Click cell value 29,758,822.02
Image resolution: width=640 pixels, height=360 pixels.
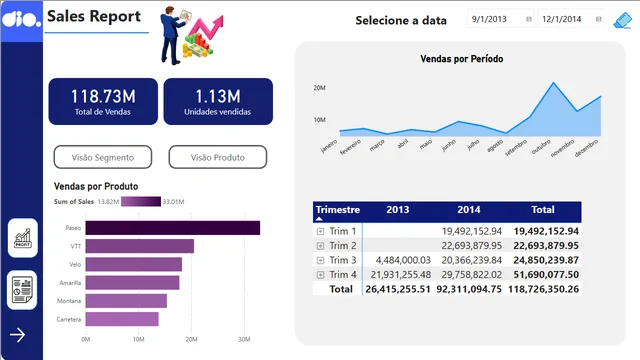(x=471, y=275)
